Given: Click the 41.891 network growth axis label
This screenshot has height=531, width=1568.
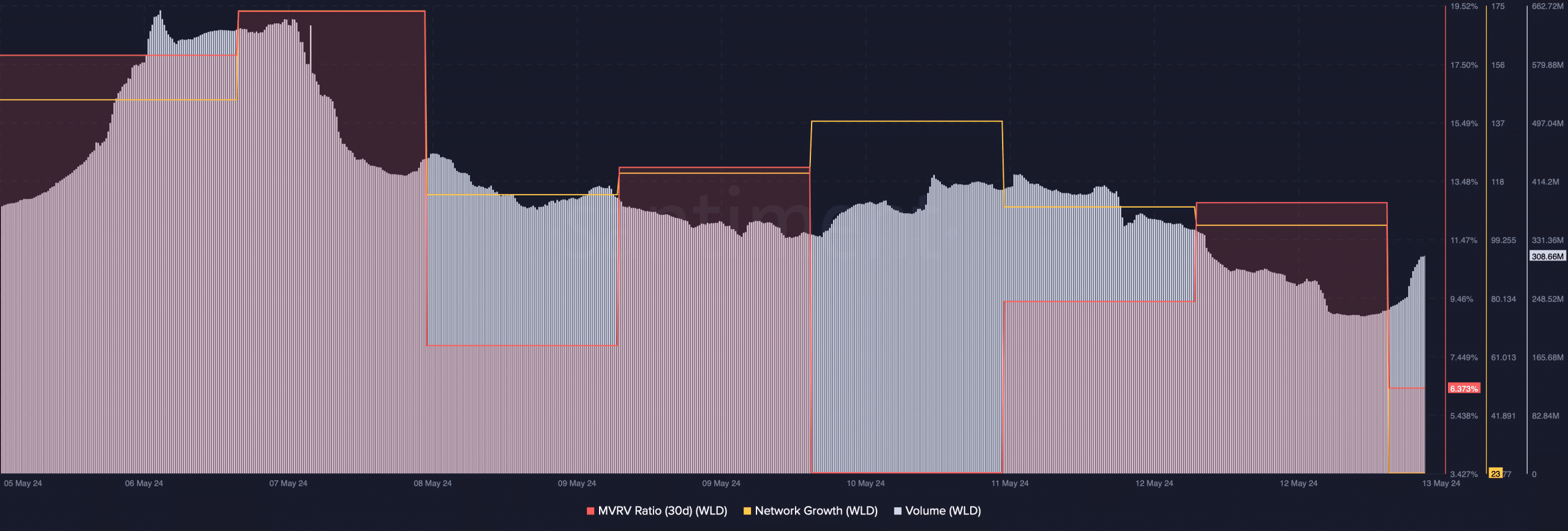Looking at the screenshot, I should (1504, 416).
